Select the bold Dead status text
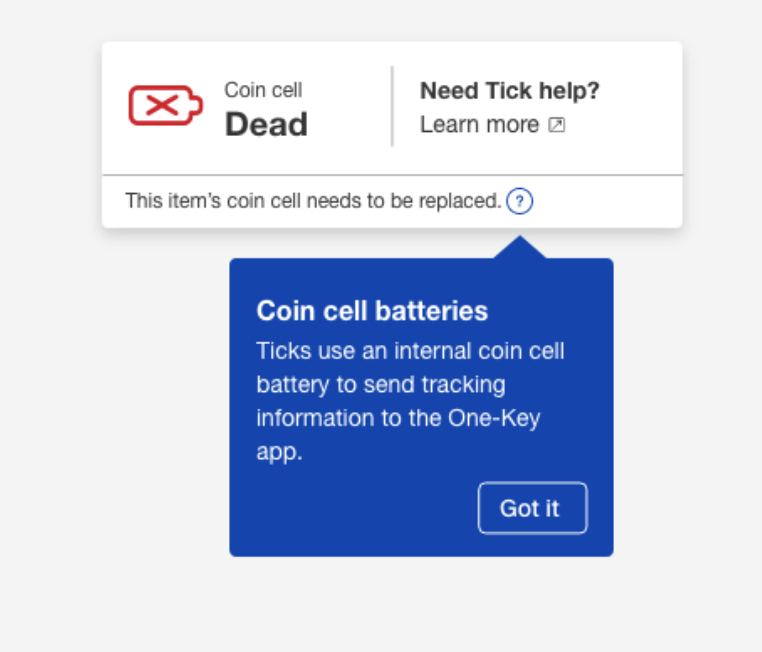 point(266,124)
